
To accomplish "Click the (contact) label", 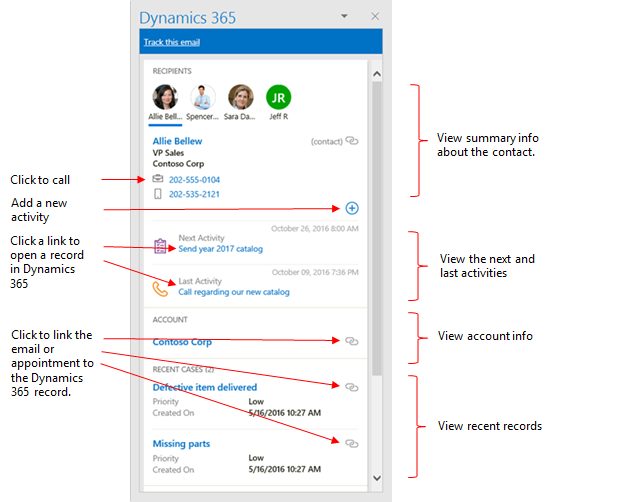I will [326, 141].
